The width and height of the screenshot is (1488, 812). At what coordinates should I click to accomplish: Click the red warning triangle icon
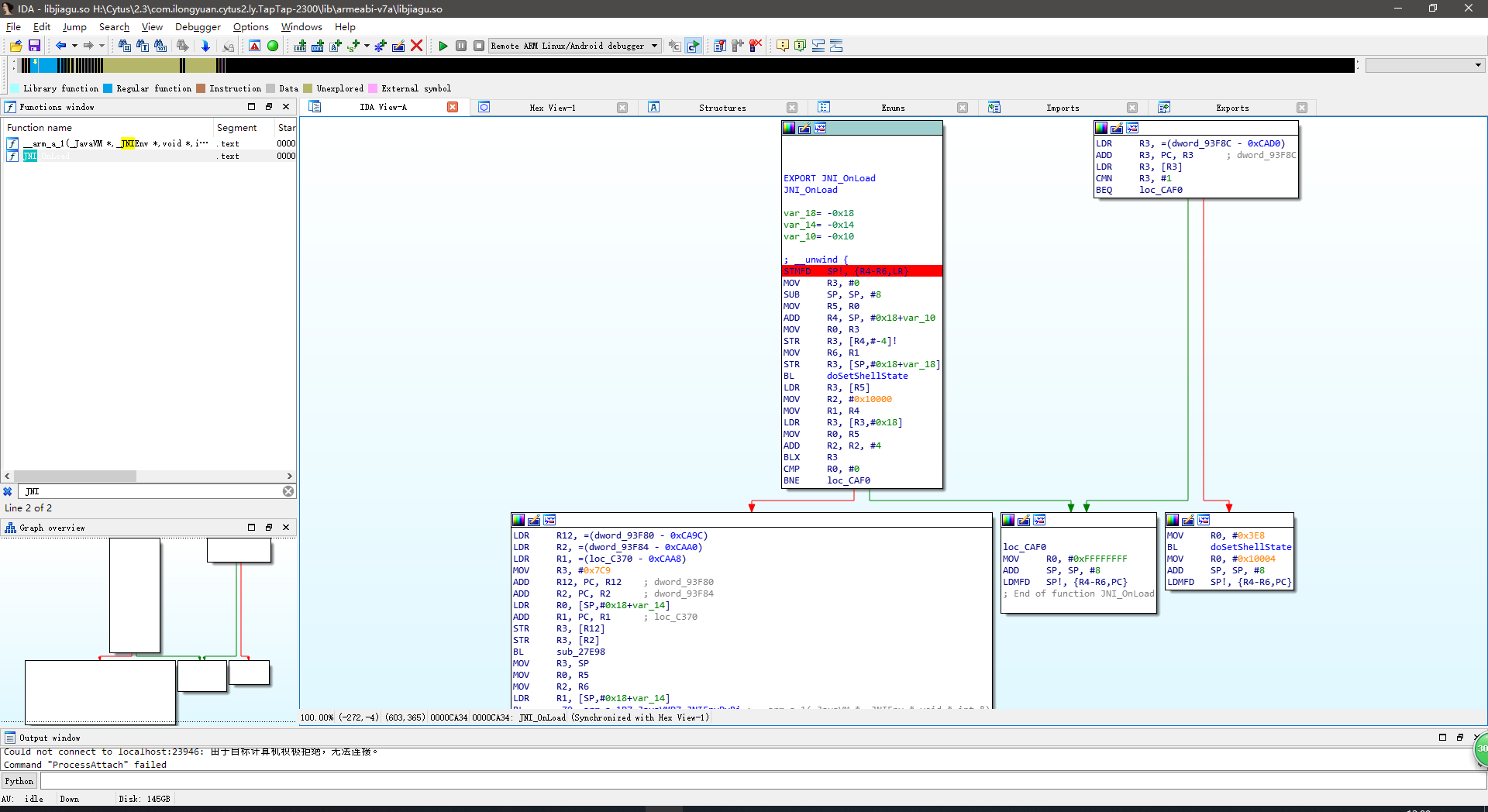point(254,46)
